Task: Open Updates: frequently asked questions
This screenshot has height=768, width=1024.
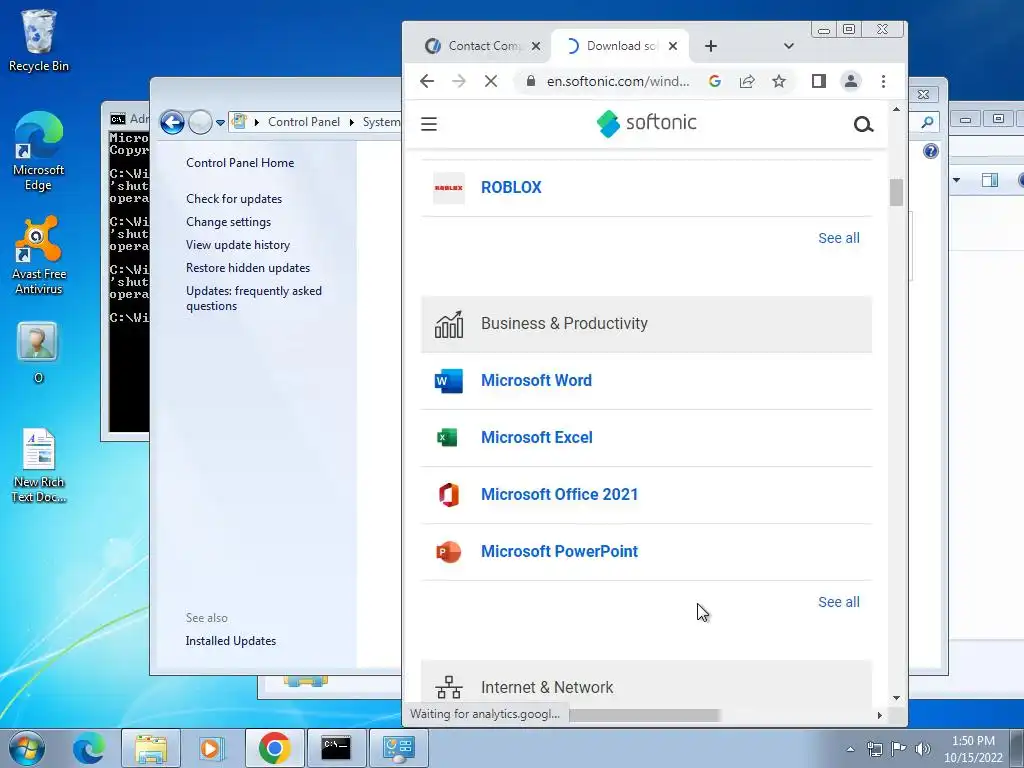Action: (253, 298)
